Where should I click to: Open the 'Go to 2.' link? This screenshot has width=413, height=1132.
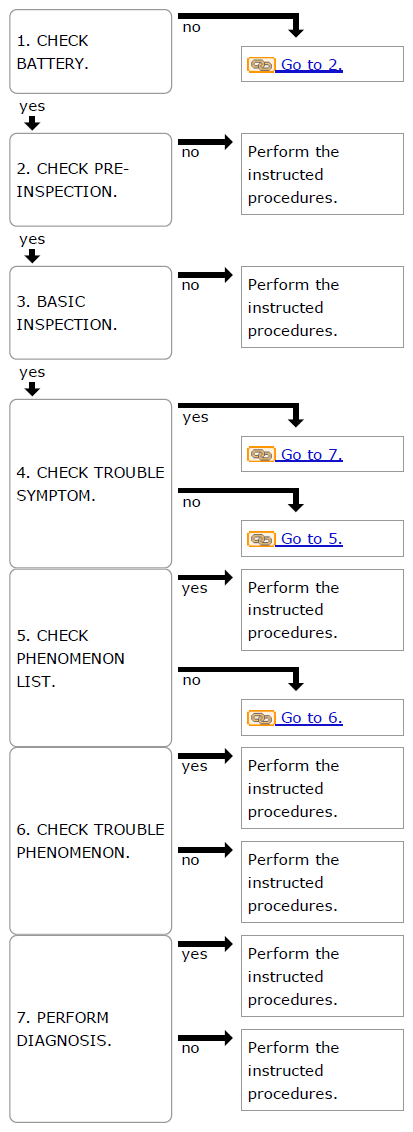click(311, 65)
